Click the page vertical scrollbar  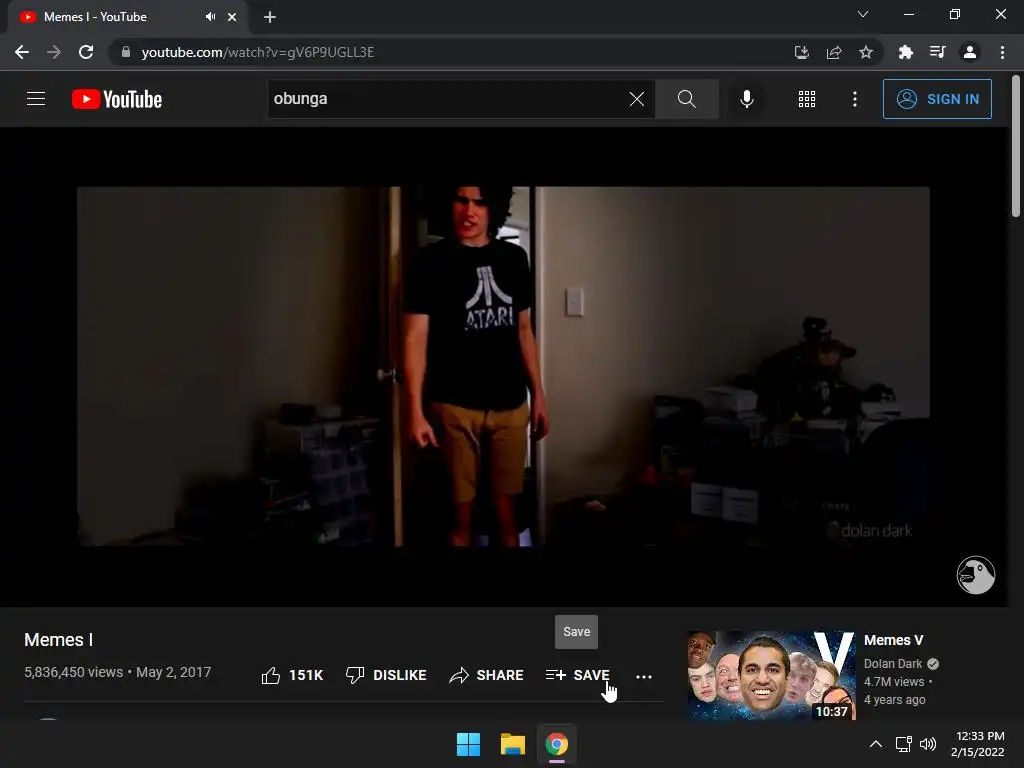(x=1016, y=147)
